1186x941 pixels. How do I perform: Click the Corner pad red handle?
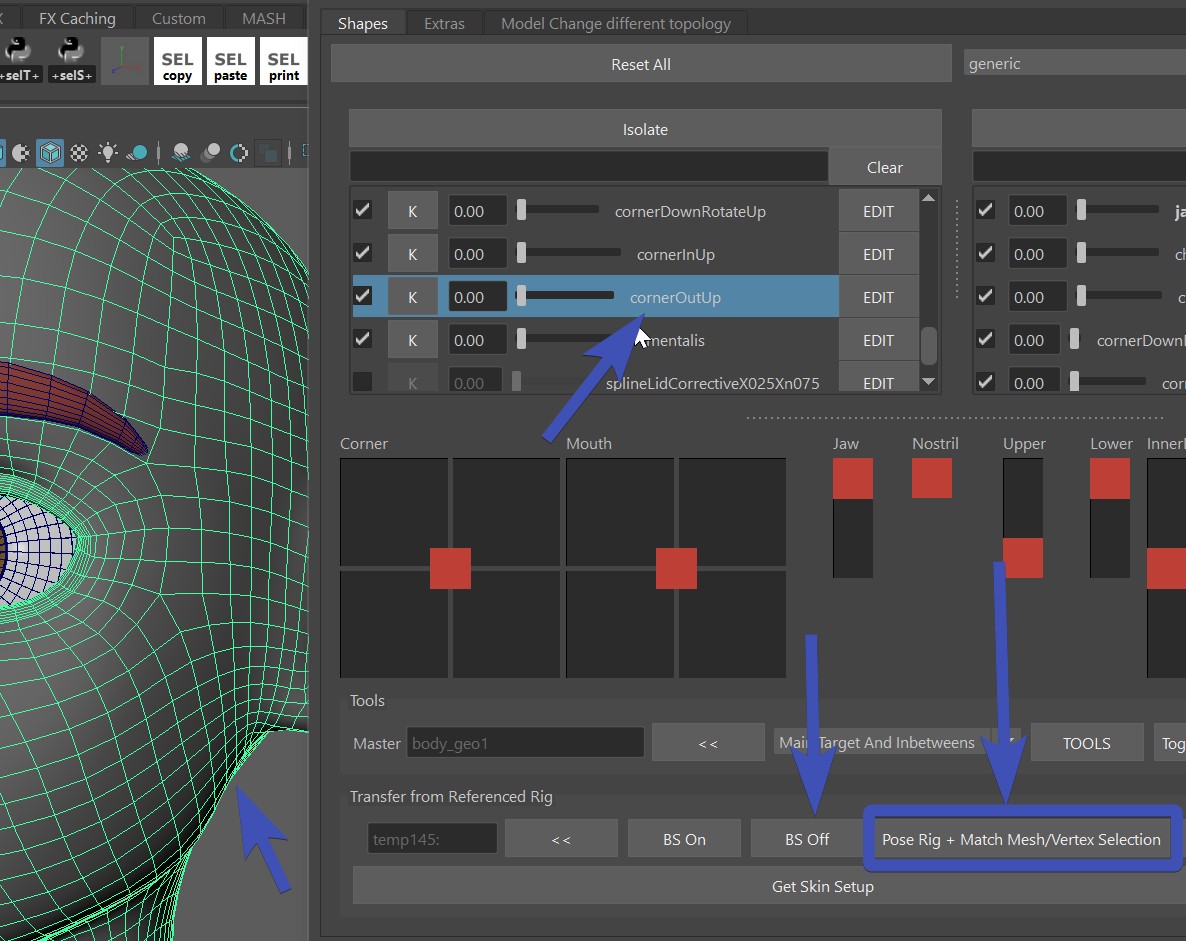point(450,568)
